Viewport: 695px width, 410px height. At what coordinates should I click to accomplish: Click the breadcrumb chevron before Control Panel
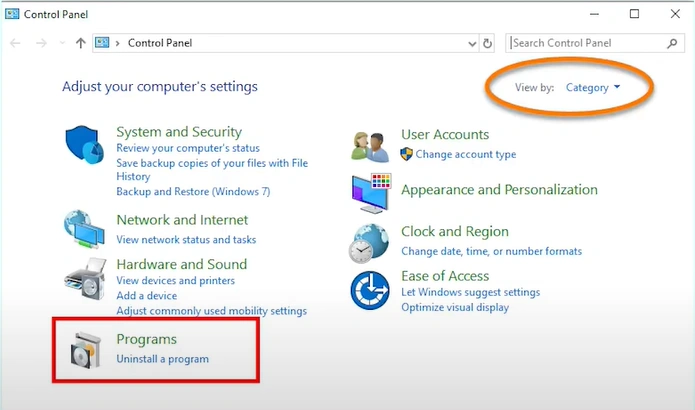pyautogui.click(x=117, y=43)
